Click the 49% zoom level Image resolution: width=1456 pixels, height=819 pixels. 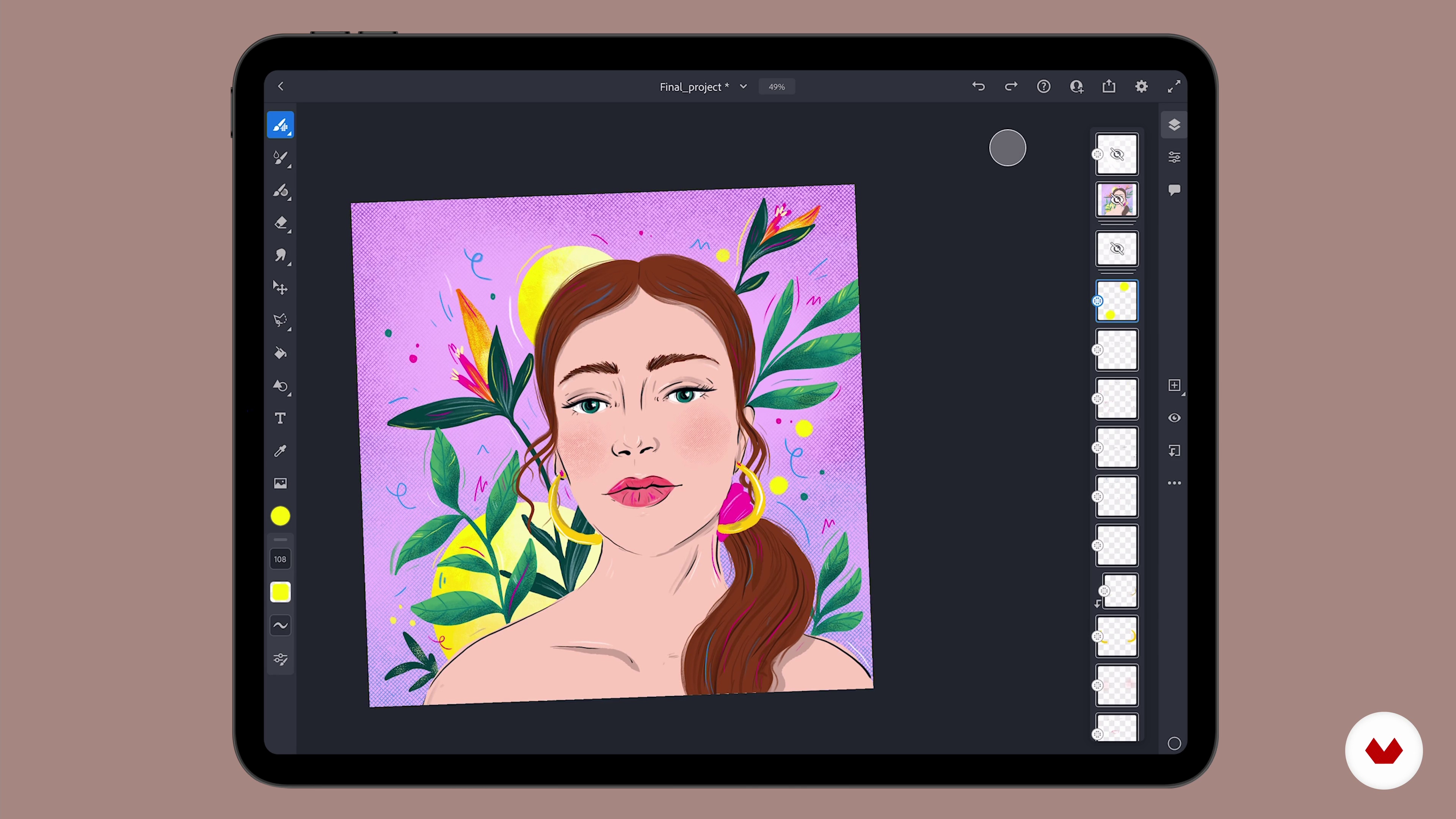pos(777,86)
